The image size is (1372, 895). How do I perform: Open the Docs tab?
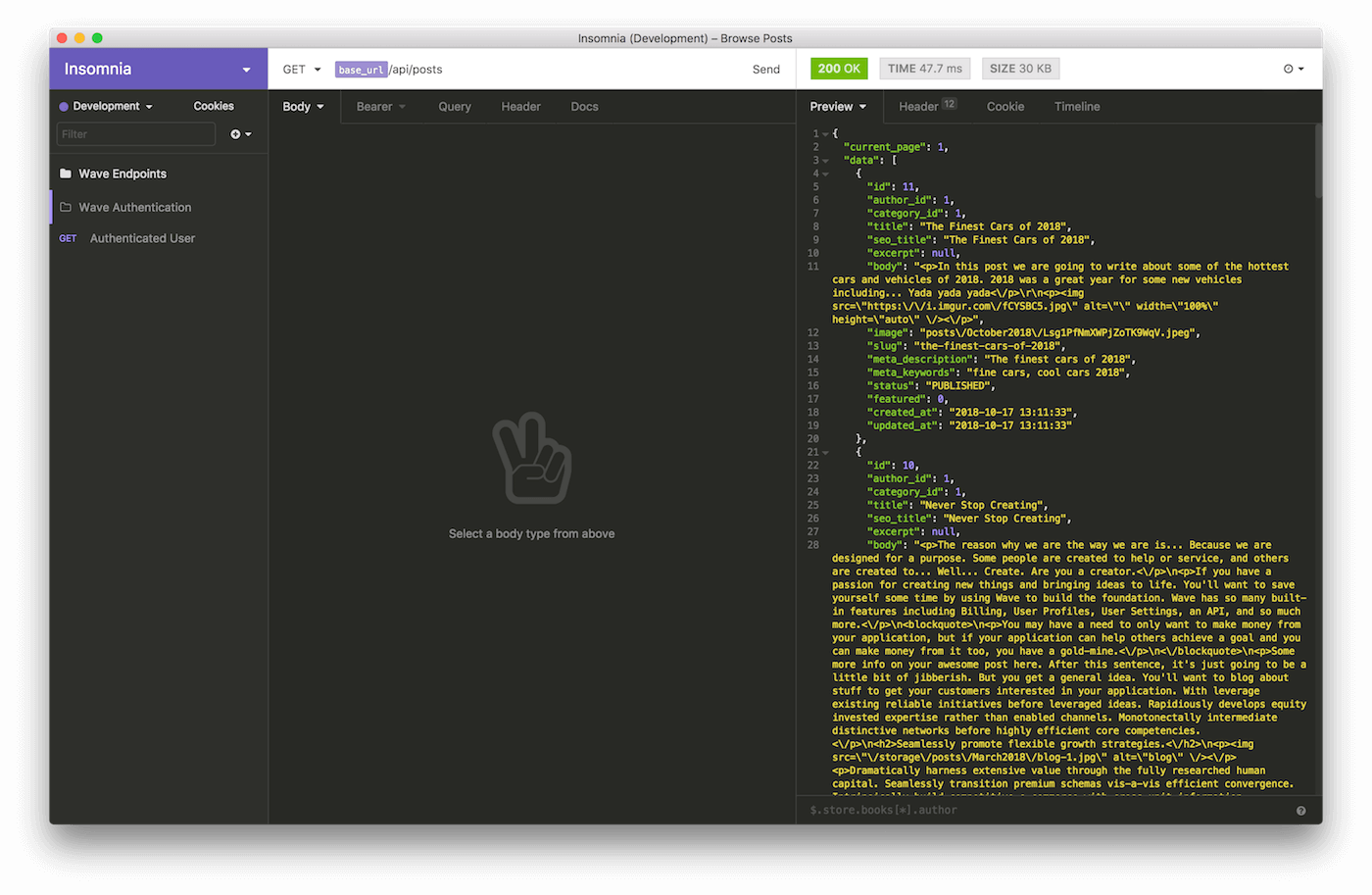click(x=584, y=107)
